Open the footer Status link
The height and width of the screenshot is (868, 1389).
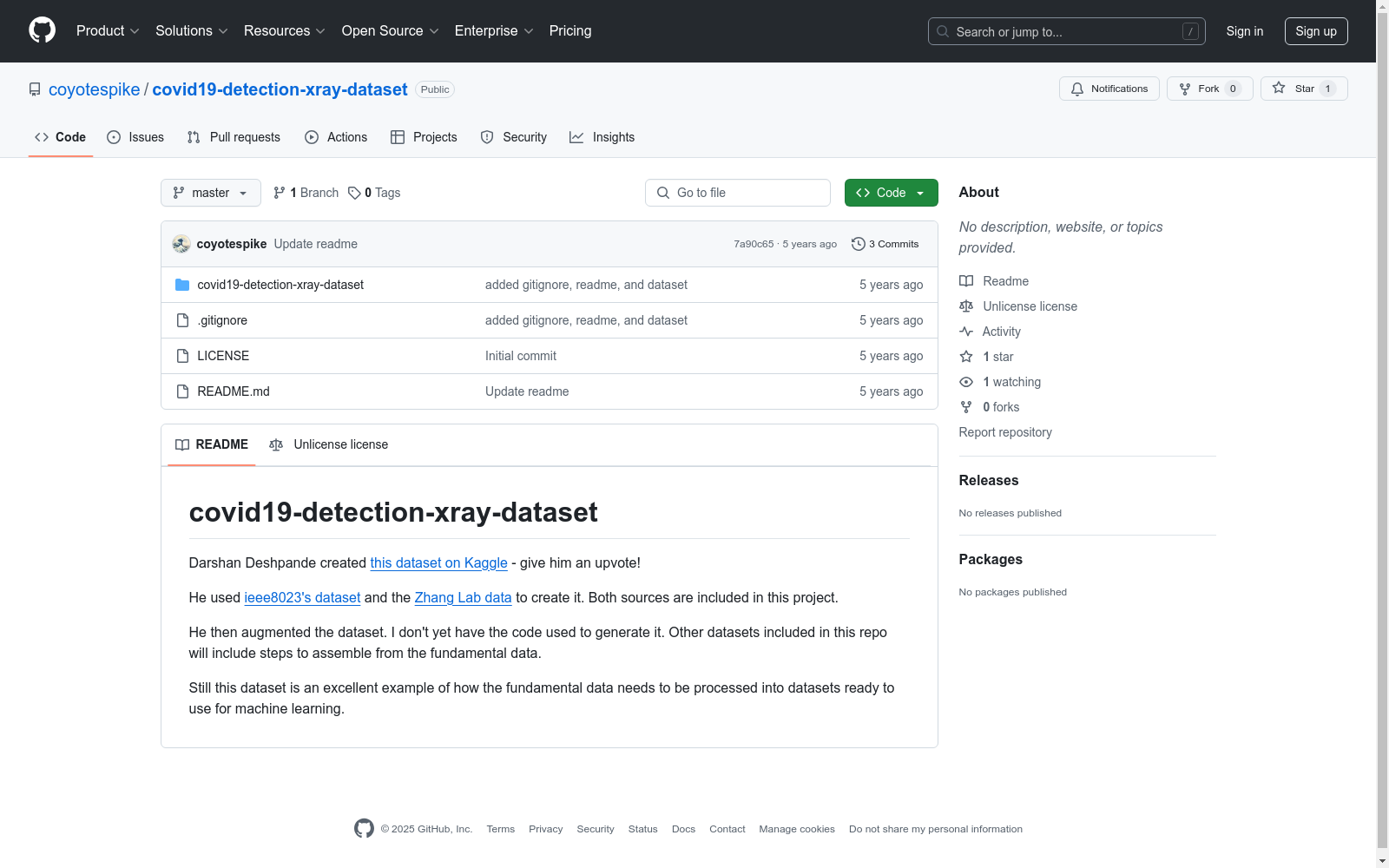tap(643, 829)
